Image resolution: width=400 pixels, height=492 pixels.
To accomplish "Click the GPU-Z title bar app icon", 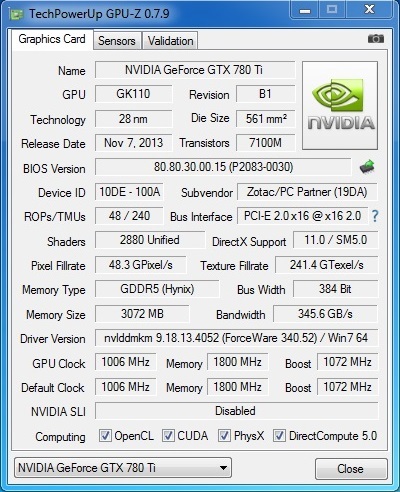I will [x=17, y=14].
